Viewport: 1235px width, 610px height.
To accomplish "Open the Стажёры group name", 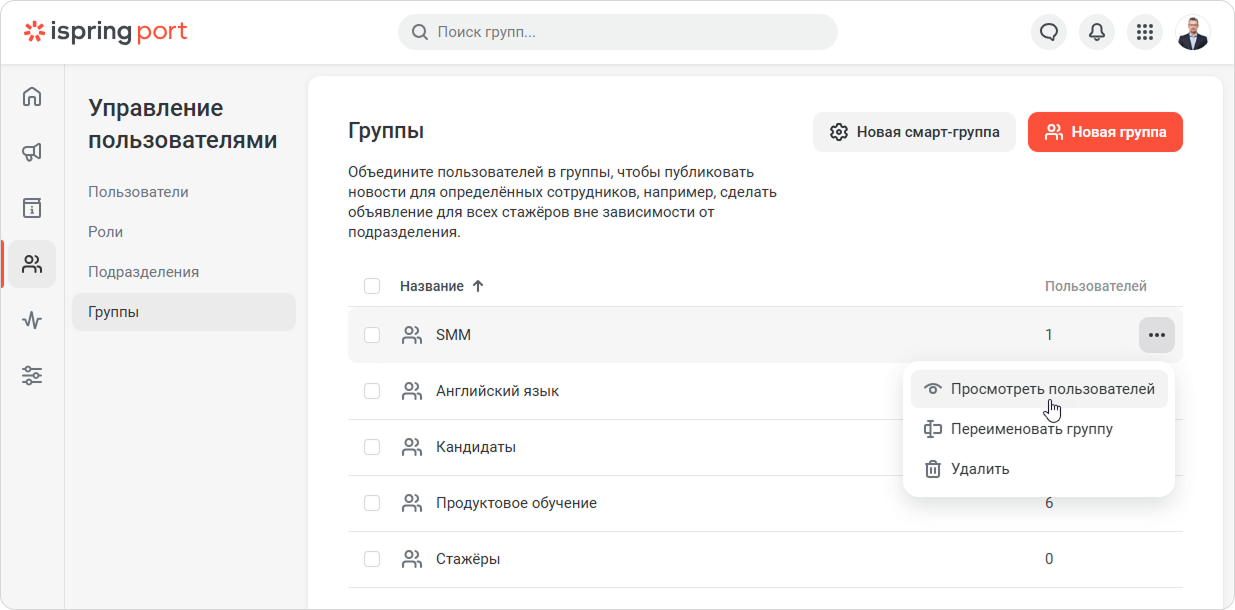I will 468,559.
